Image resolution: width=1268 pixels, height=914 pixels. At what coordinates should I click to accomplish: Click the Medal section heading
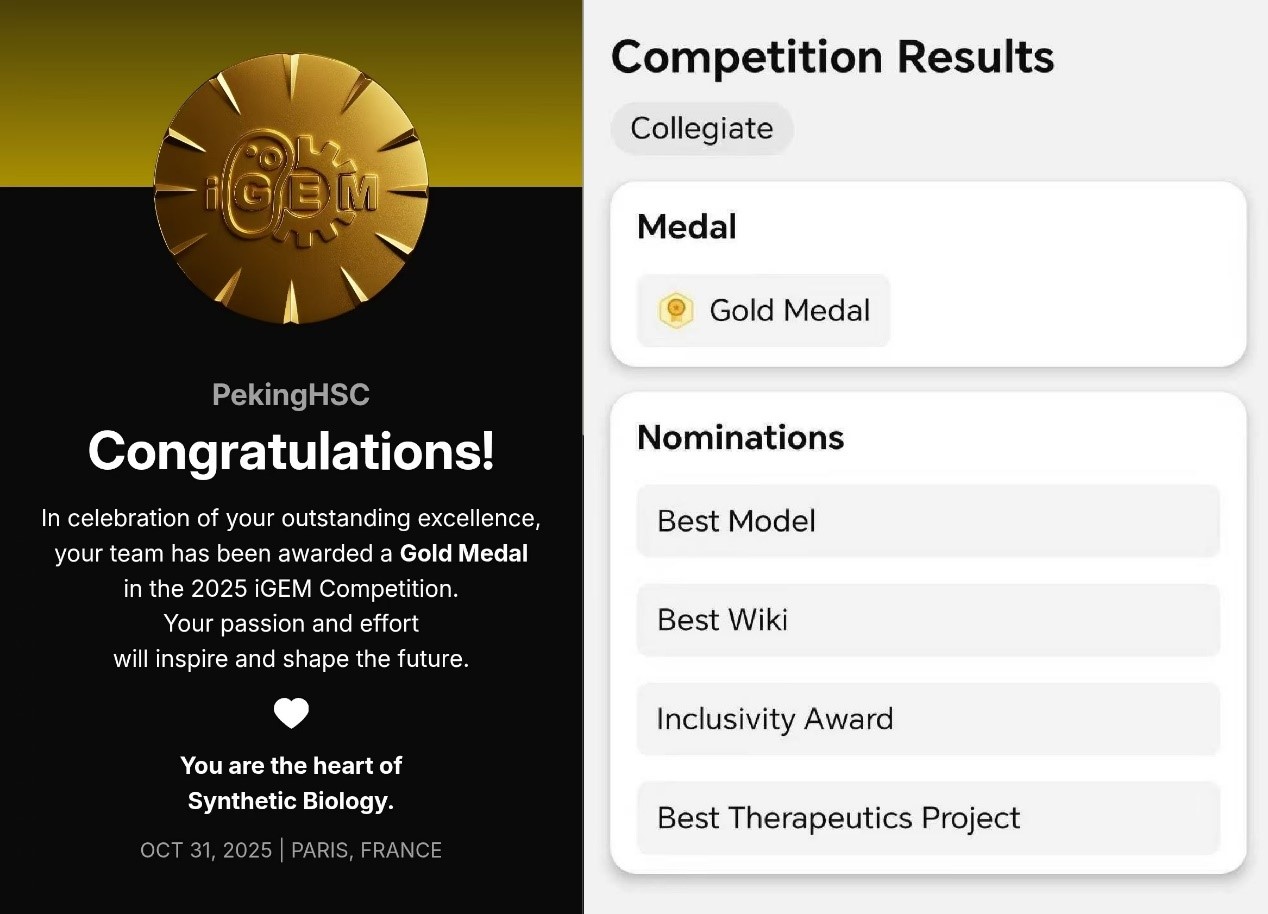[x=687, y=227]
